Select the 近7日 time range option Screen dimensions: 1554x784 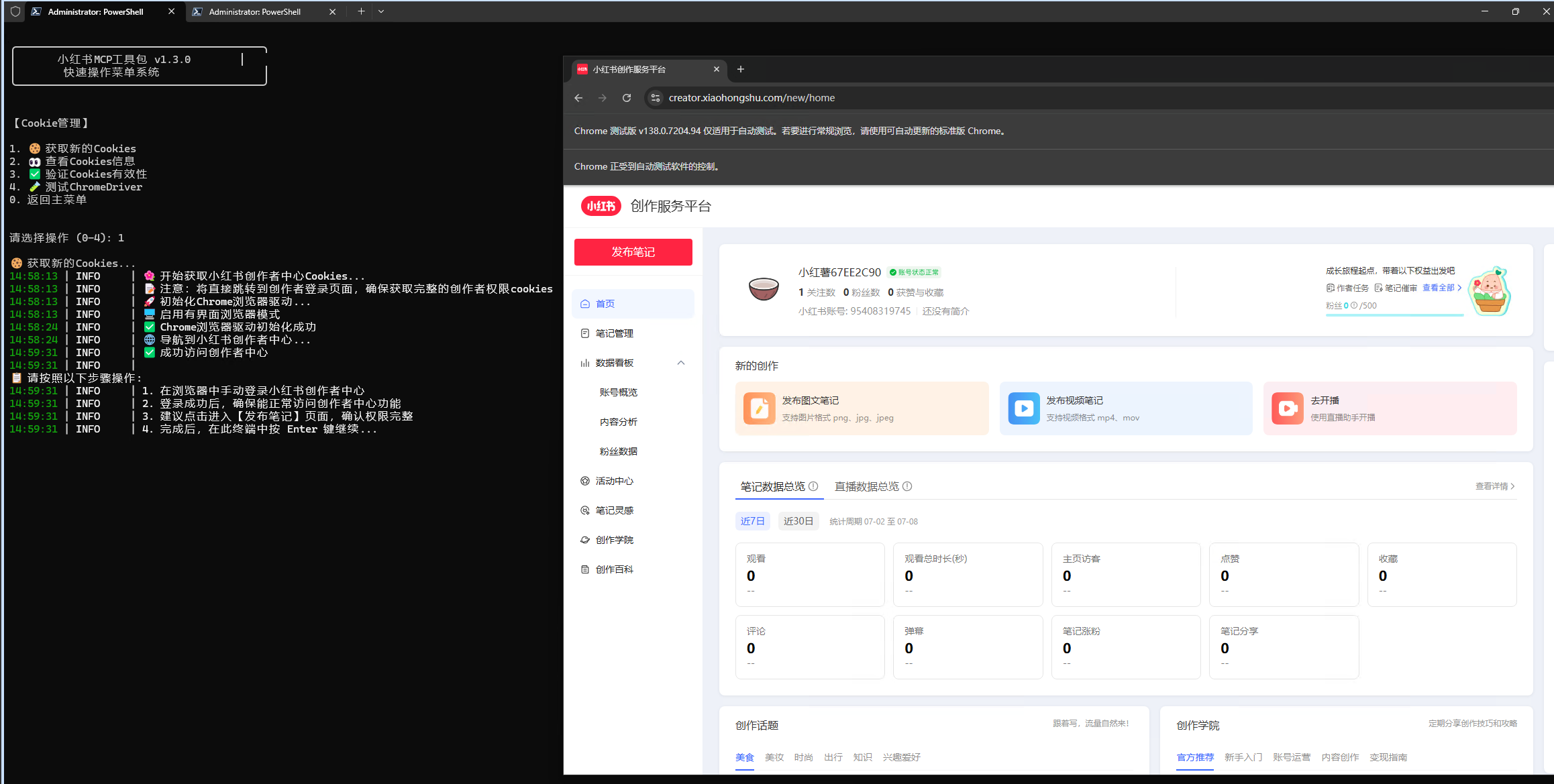click(752, 521)
